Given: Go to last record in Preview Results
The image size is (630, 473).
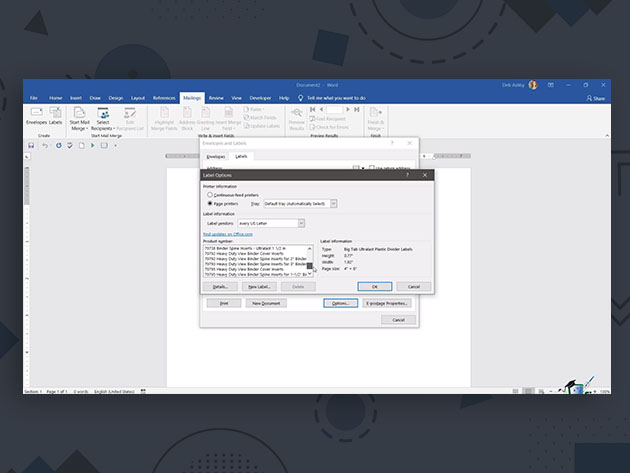Looking at the screenshot, I should [356, 109].
